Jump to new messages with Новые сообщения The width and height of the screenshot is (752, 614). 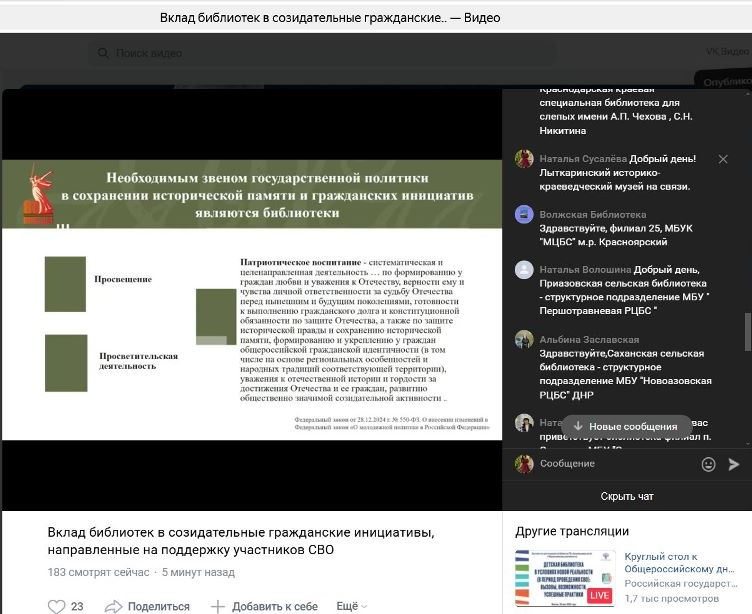click(x=626, y=426)
